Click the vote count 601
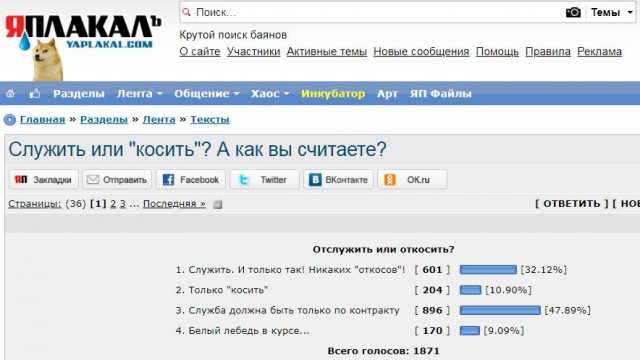Screen dimensions: 640x360 pyautogui.click(x=432, y=269)
